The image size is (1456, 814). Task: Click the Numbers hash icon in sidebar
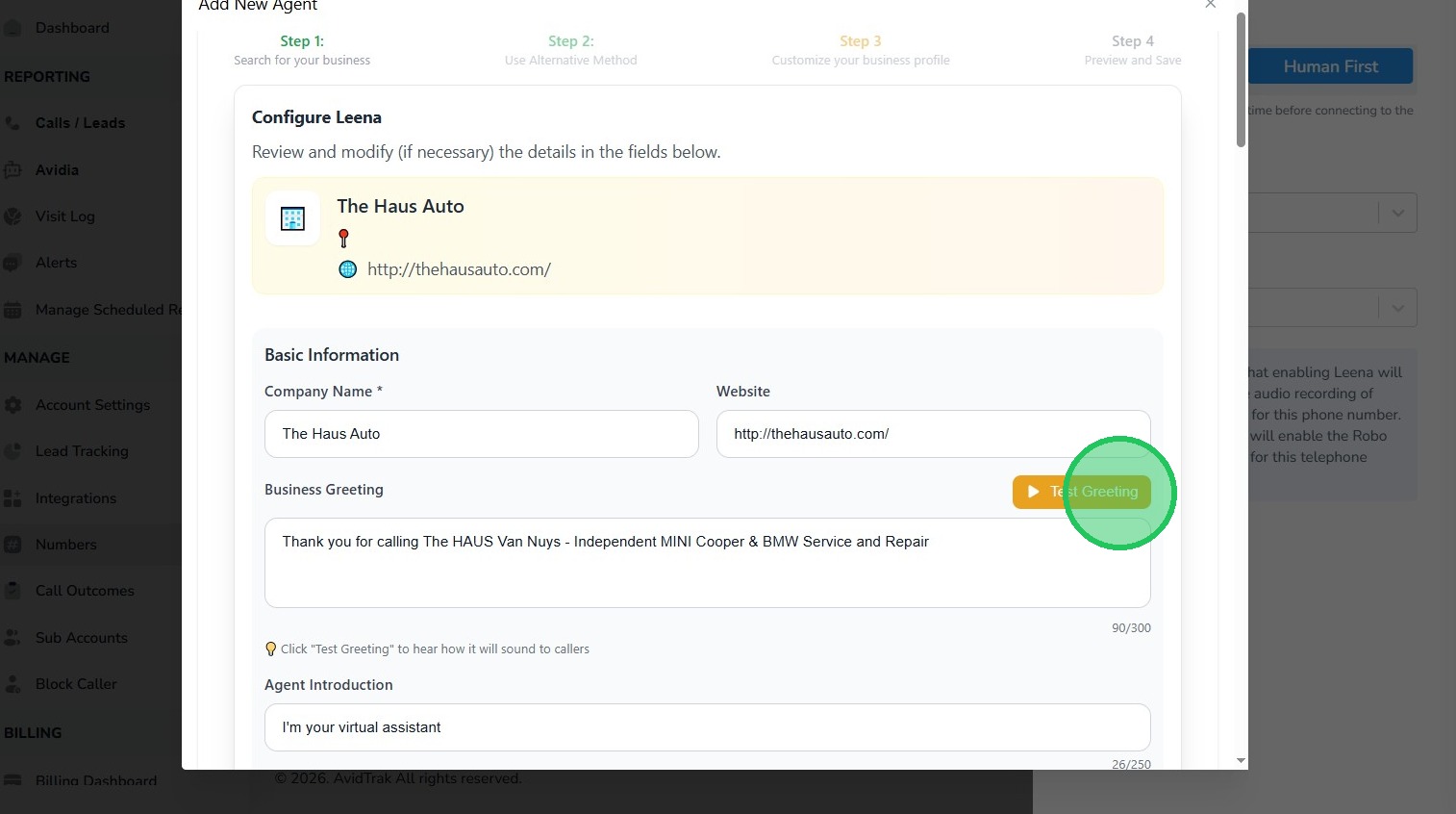(x=13, y=545)
